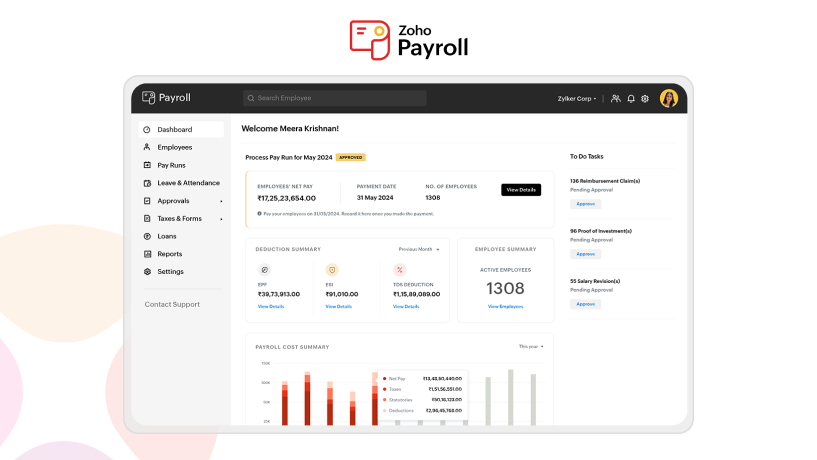Go to Dashboard in sidebar
The height and width of the screenshot is (460, 817).
tap(181, 130)
